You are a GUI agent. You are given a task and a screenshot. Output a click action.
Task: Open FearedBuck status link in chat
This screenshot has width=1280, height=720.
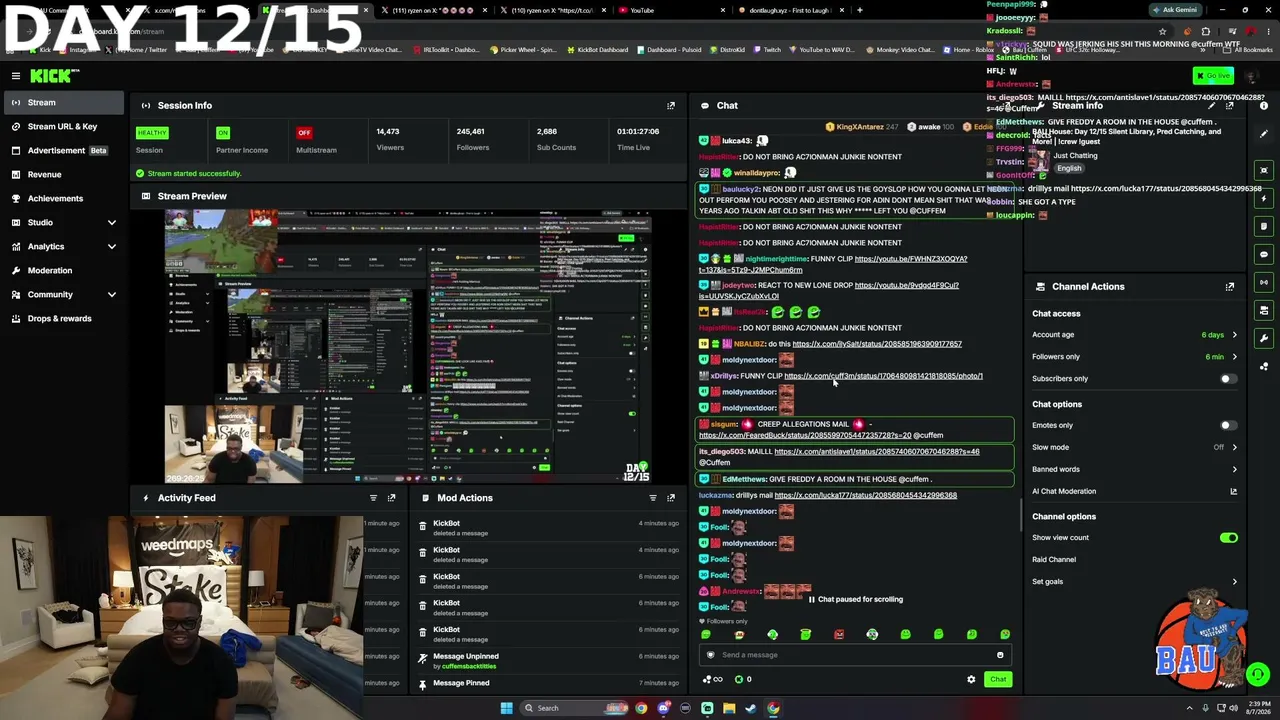pos(805,436)
